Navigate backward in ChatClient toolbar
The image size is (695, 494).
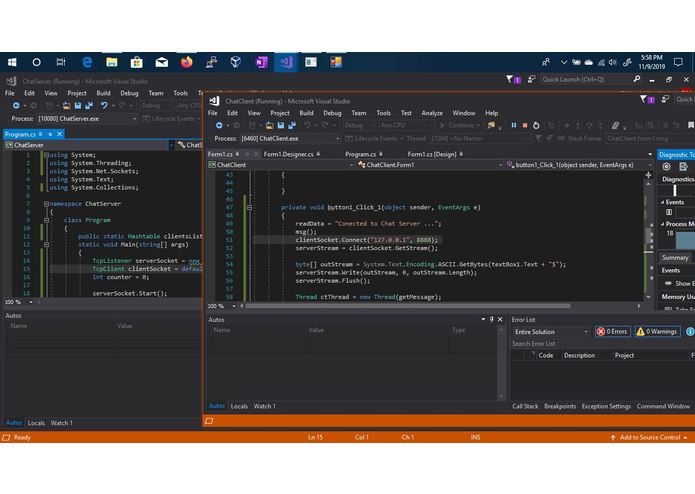pos(219,125)
